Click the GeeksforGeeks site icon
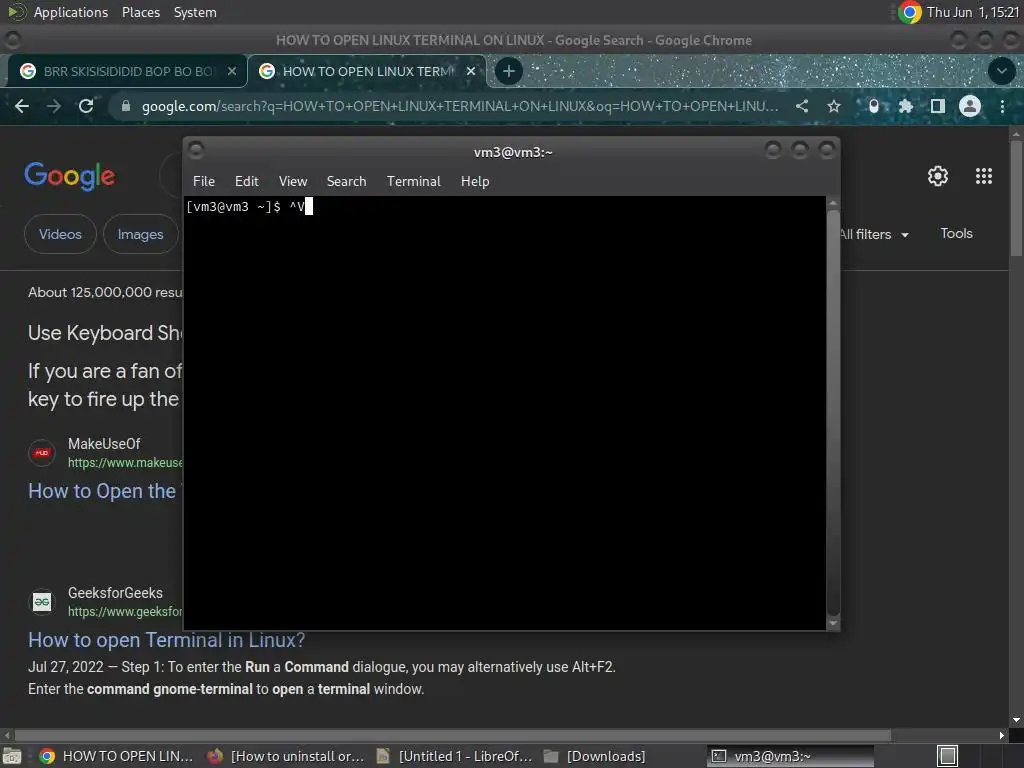 click(42, 601)
